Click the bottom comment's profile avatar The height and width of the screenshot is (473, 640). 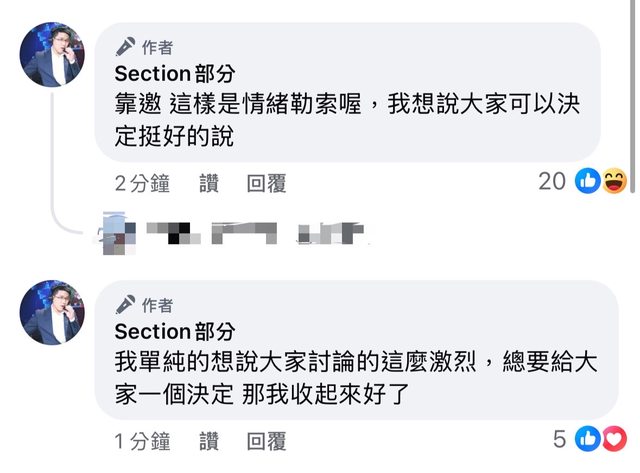(x=52, y=312)
